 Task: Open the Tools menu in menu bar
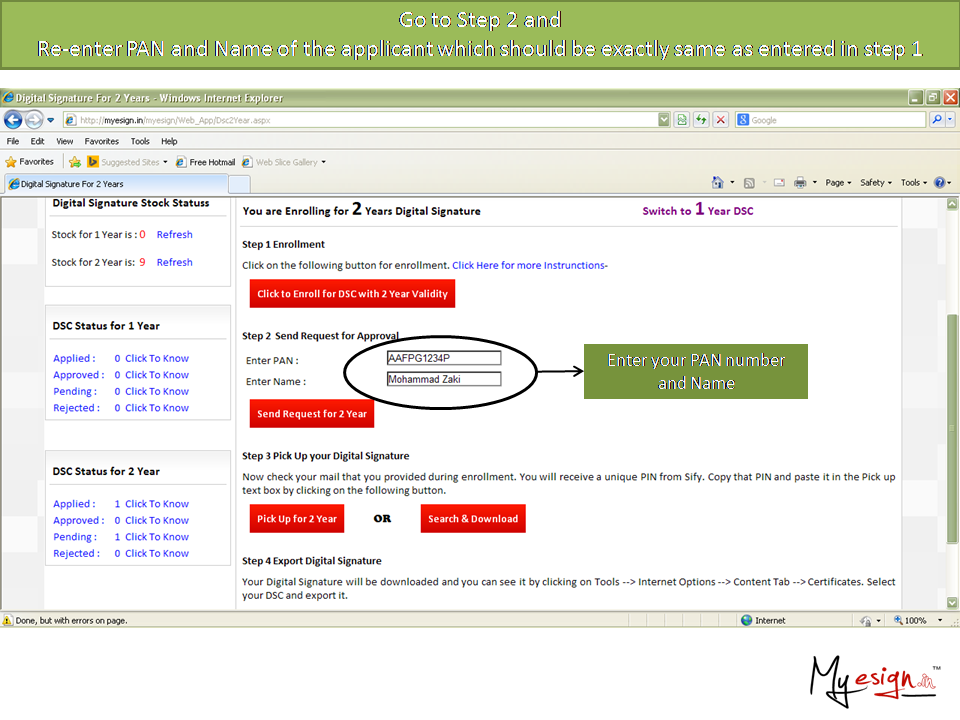140,142
